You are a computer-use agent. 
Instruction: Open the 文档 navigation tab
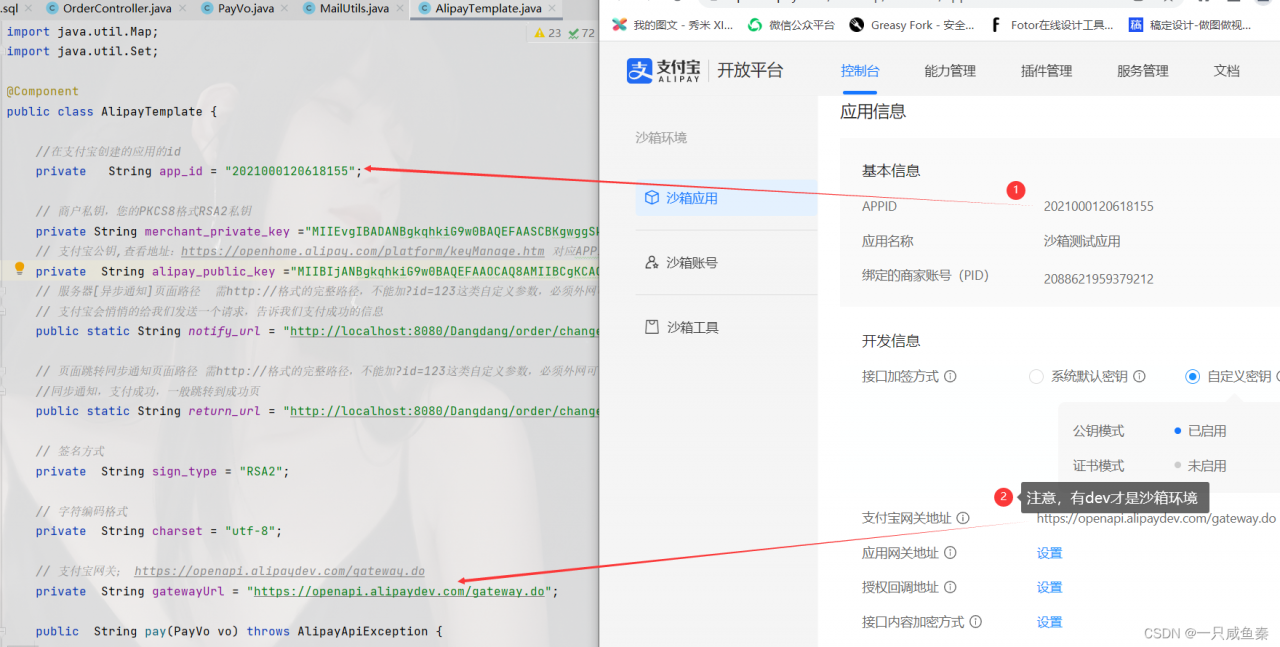[x=1226, y=71]
